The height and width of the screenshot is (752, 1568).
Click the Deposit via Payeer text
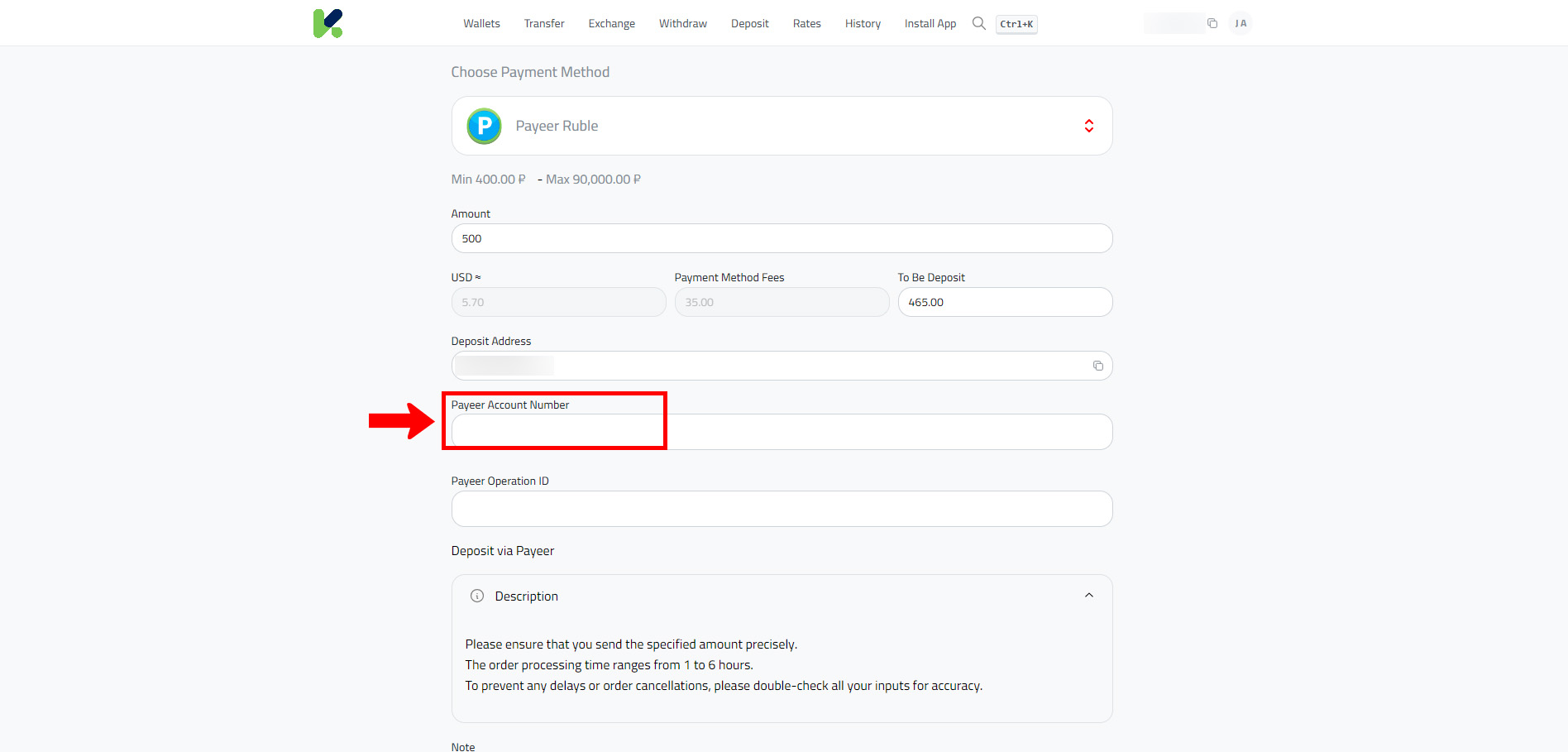[503, 551]
